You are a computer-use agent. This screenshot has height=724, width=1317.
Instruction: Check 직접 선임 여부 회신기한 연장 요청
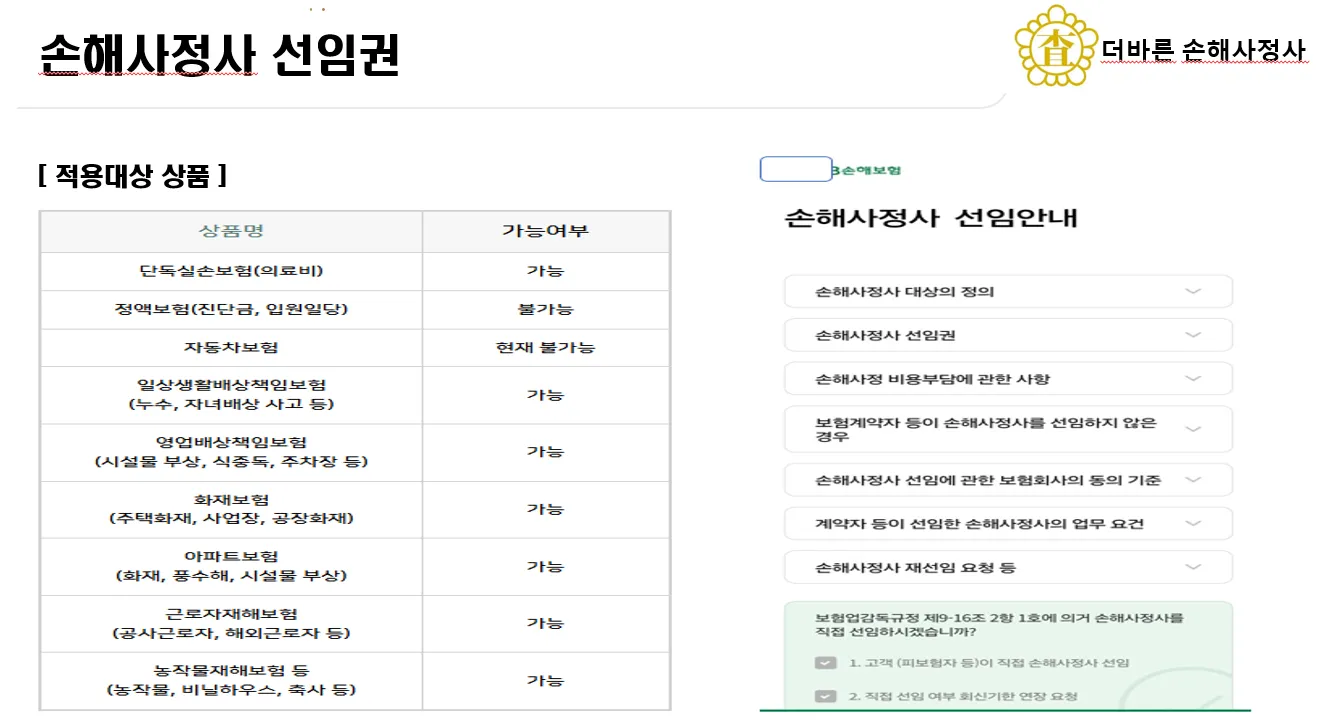pyautogui.click(x=825, y=696)
